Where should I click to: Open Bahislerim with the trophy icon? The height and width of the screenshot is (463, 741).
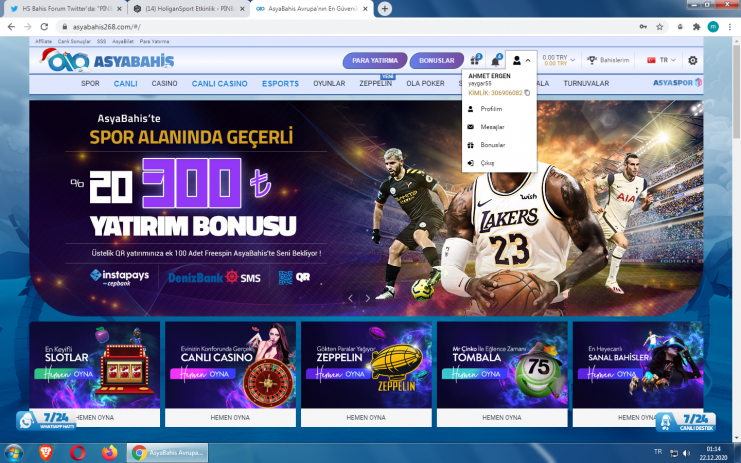608,60
